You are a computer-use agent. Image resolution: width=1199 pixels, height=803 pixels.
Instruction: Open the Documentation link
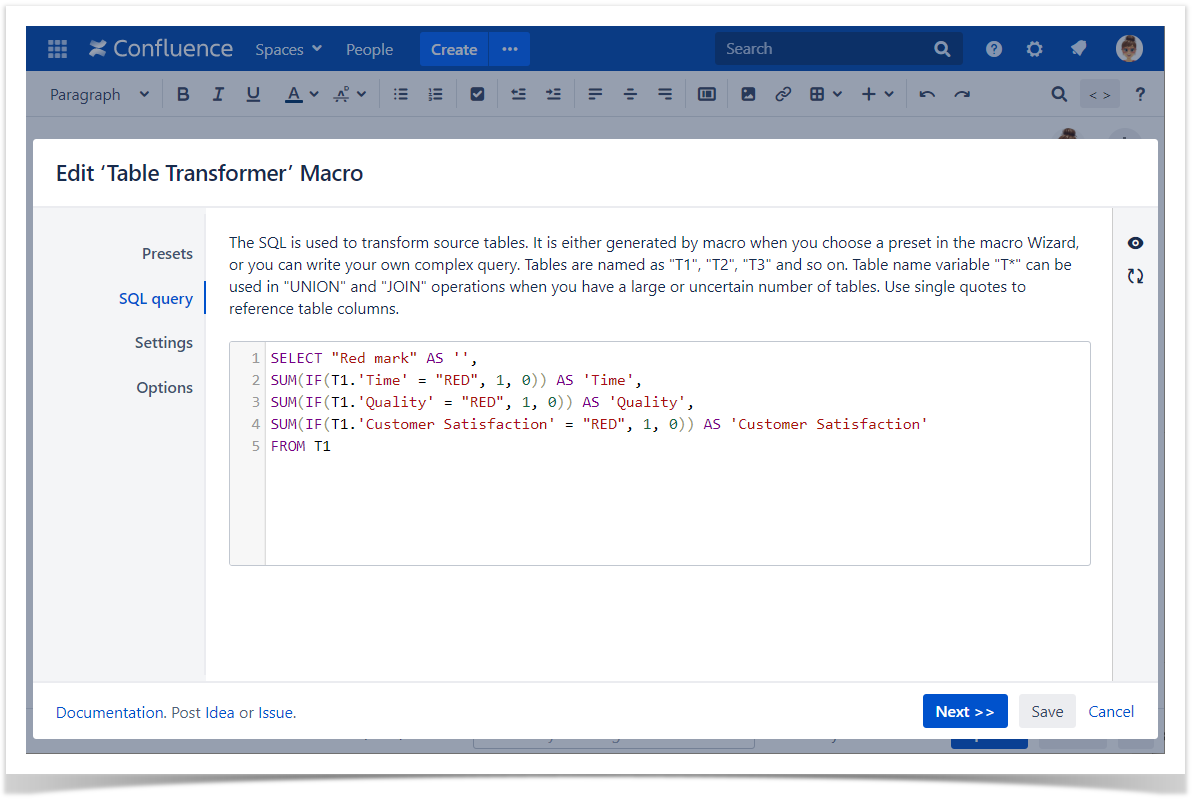tap(109, 712)
